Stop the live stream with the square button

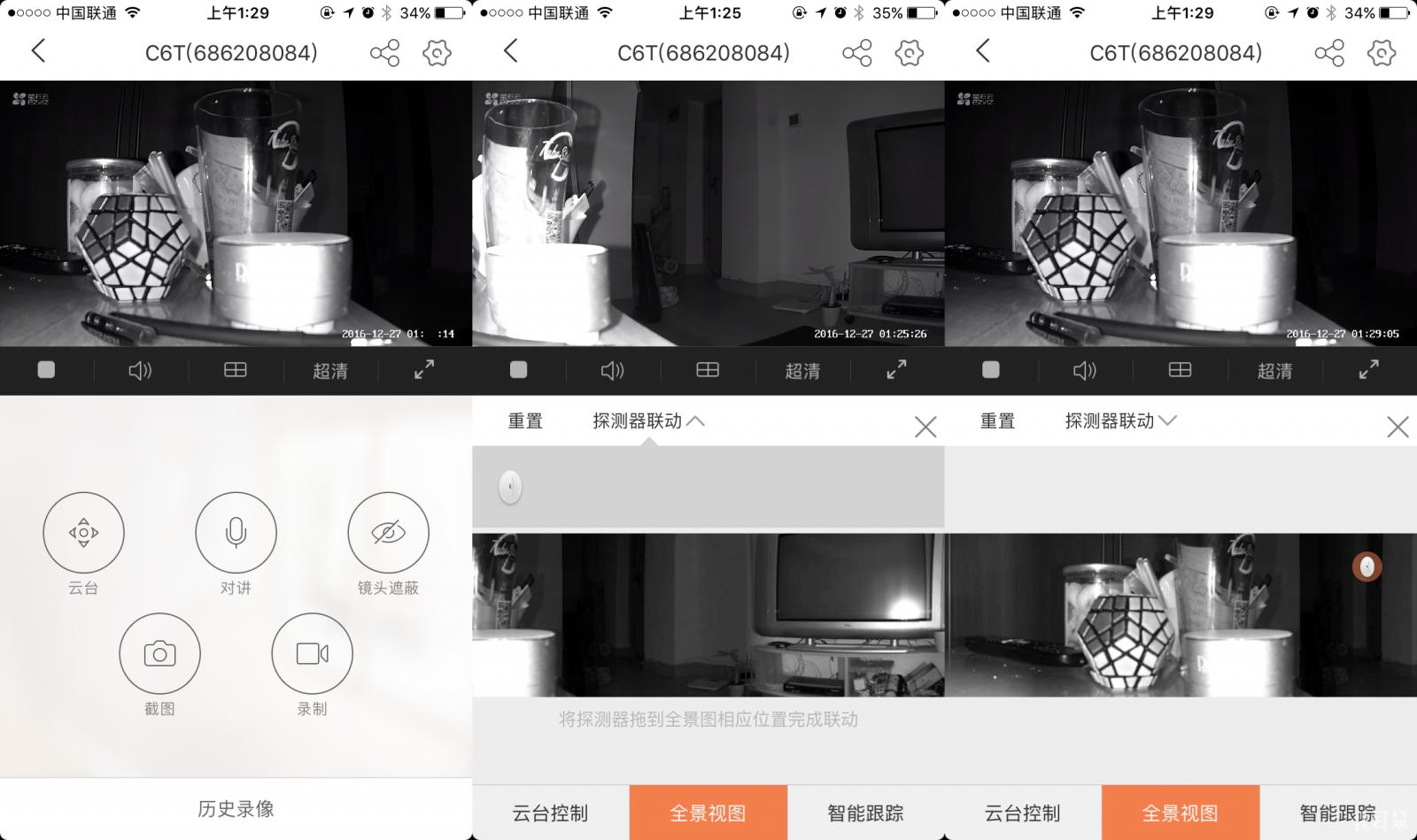click(46, 370)
